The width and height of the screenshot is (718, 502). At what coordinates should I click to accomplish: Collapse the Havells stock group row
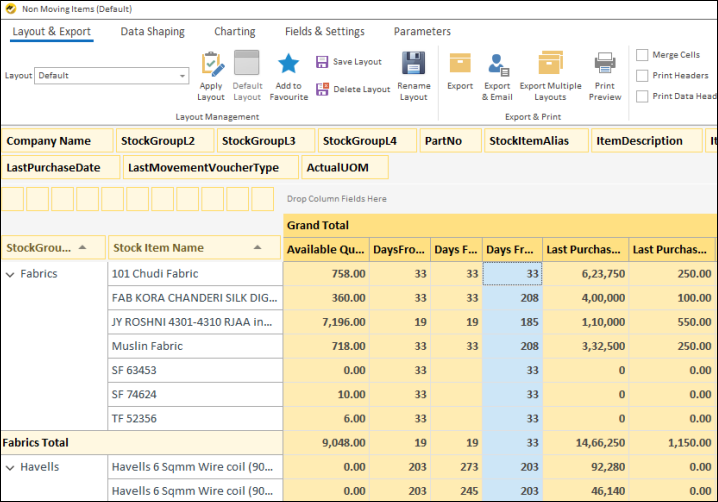[9, 467]
